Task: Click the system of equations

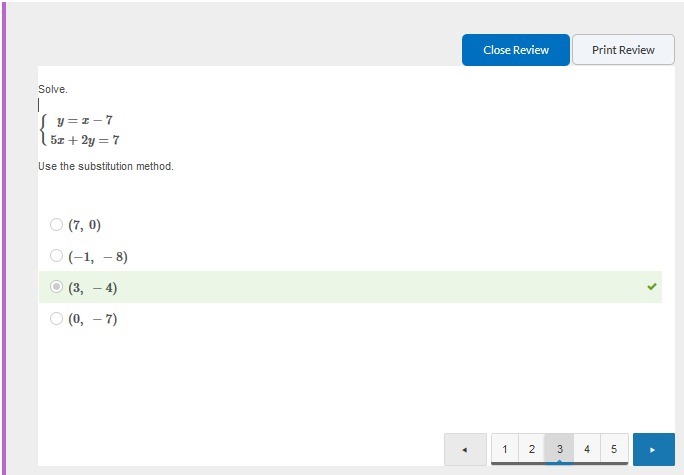Action: [x=84, y=130]
